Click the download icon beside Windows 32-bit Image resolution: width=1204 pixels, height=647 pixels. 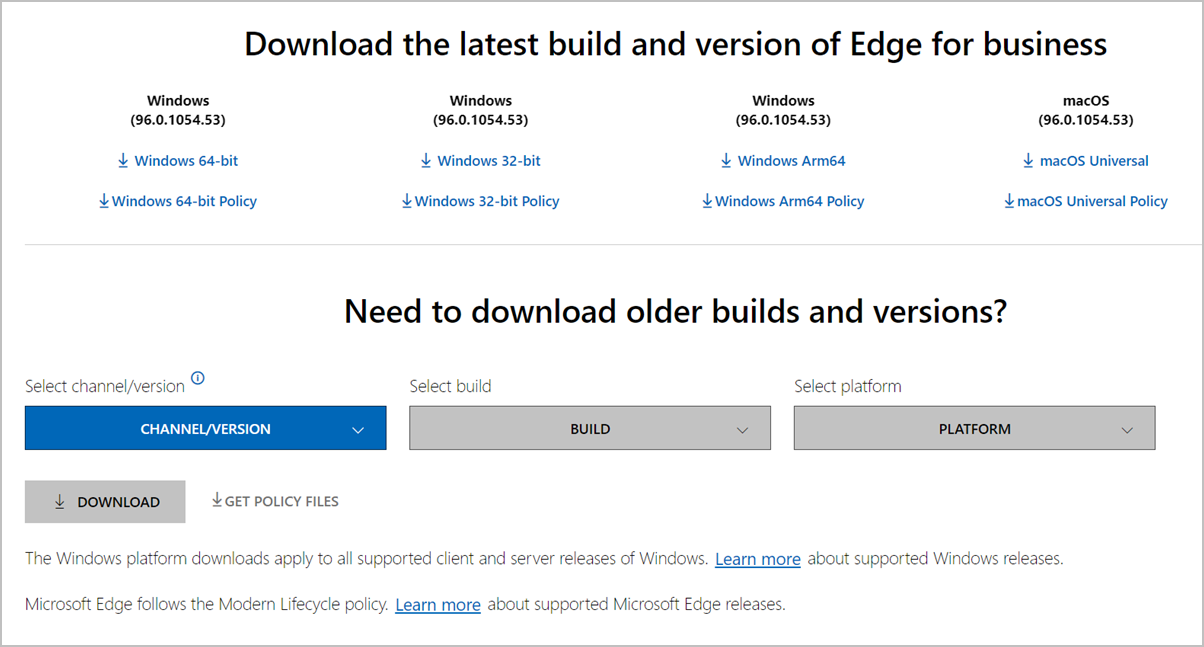pyautogui.click(x=427, y=160)
